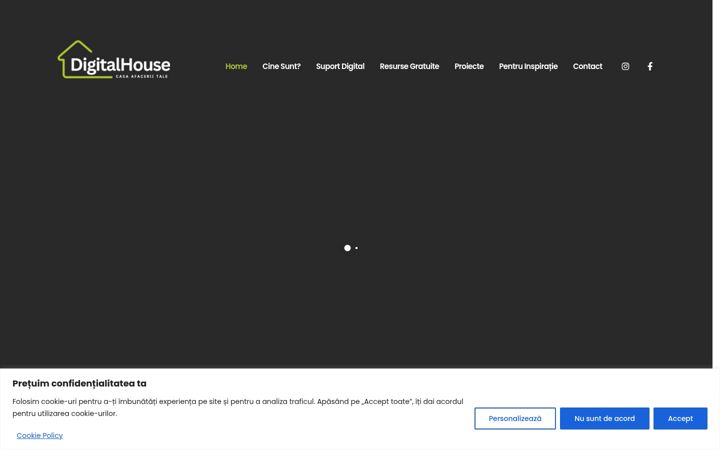Screen dimensions: 720x450
Task: Go to the Home menu item
Action: click(236, 66)
